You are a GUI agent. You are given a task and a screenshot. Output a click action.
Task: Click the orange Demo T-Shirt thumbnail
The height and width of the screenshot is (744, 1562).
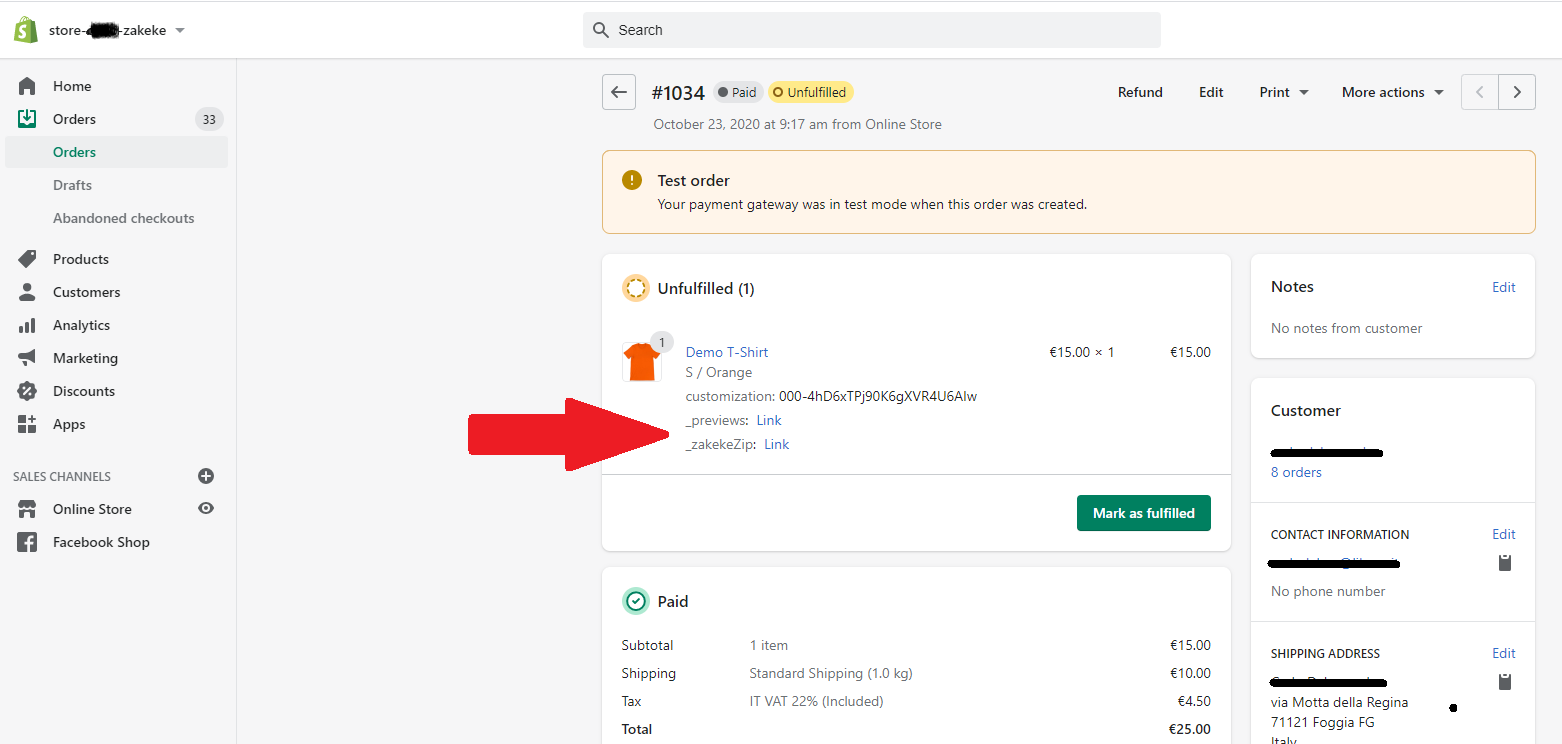click(641, 362)
